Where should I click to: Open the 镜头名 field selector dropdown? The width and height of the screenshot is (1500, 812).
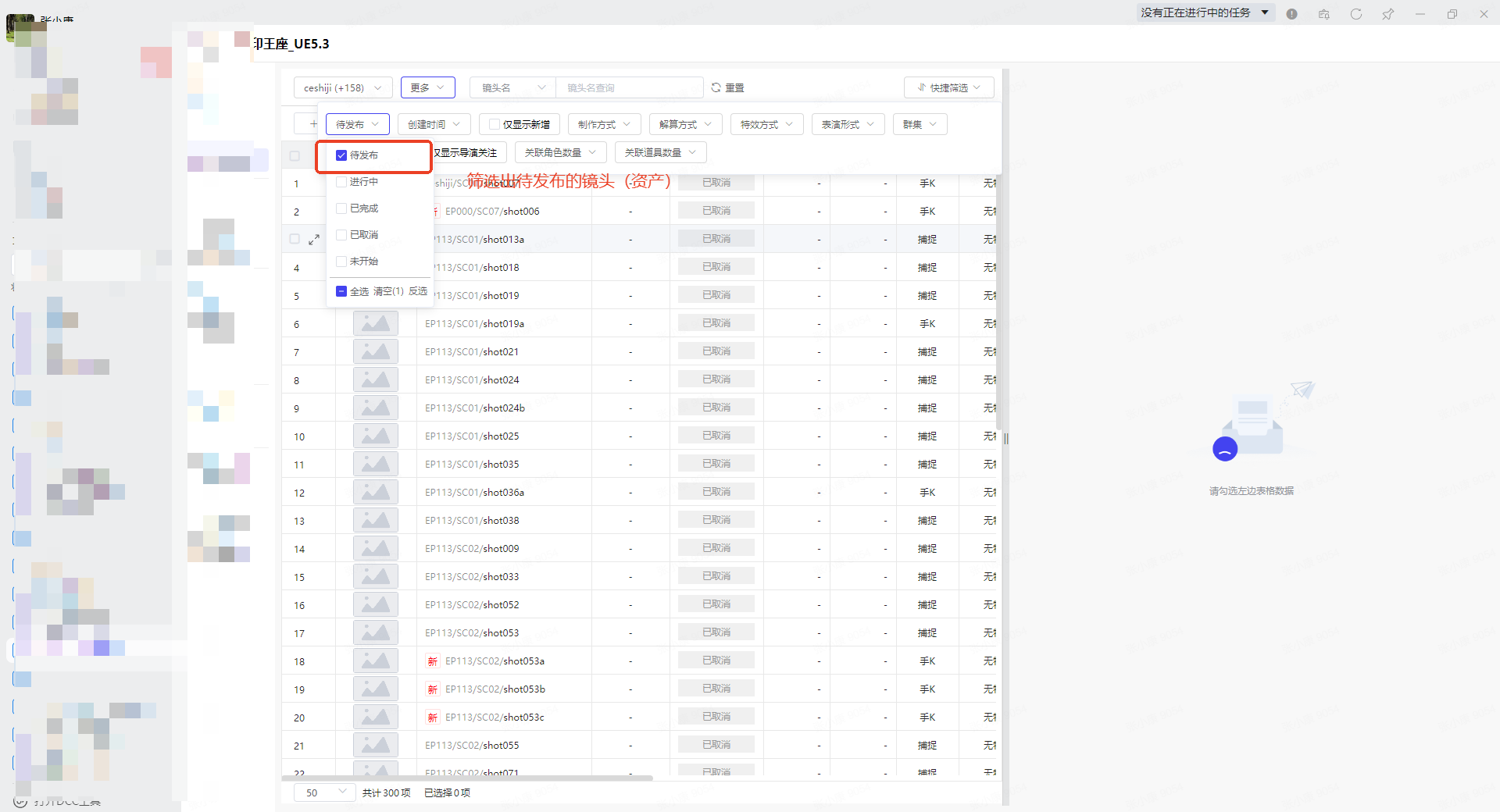[512, 87]
